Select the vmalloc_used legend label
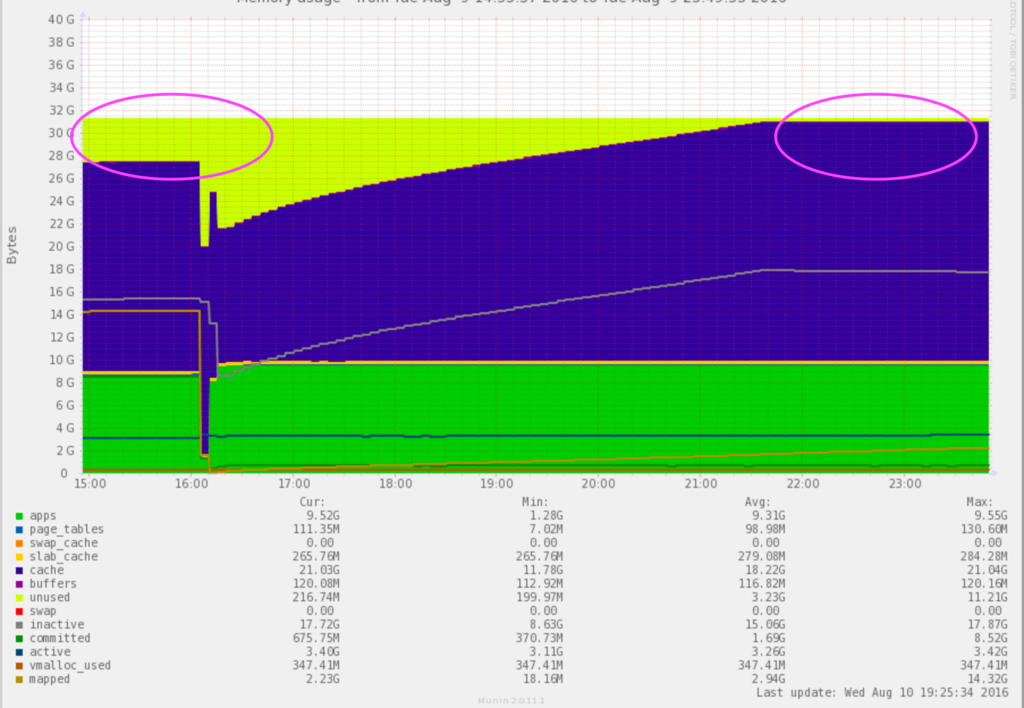The width and height of the screenshot is (1024, 708). coord(70,666)
